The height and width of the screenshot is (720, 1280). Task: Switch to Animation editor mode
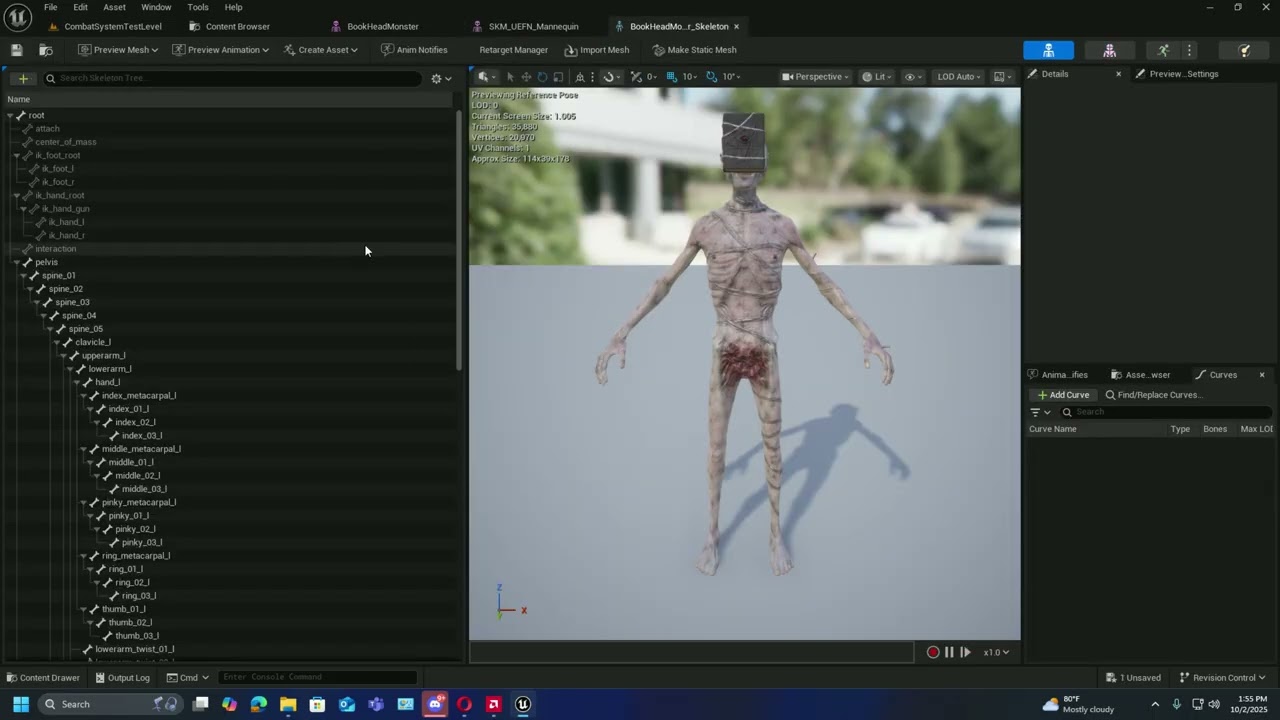click(x=1163, y=50)
